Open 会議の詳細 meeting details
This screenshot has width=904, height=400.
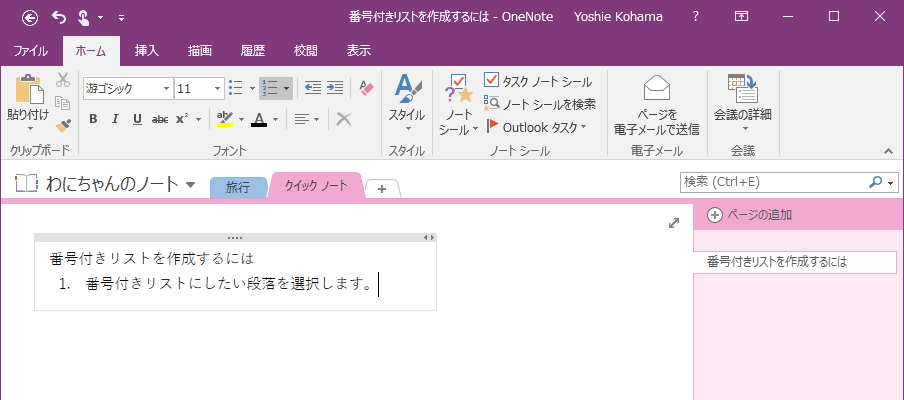point(743,104)
